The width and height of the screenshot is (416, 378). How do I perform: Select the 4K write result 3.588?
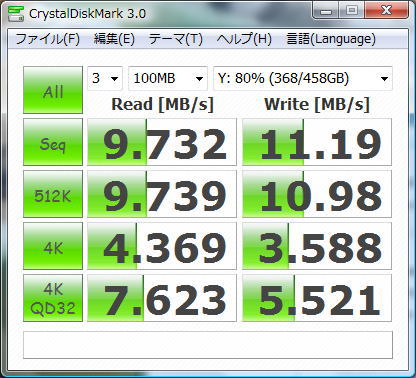(x=317, y=246)
